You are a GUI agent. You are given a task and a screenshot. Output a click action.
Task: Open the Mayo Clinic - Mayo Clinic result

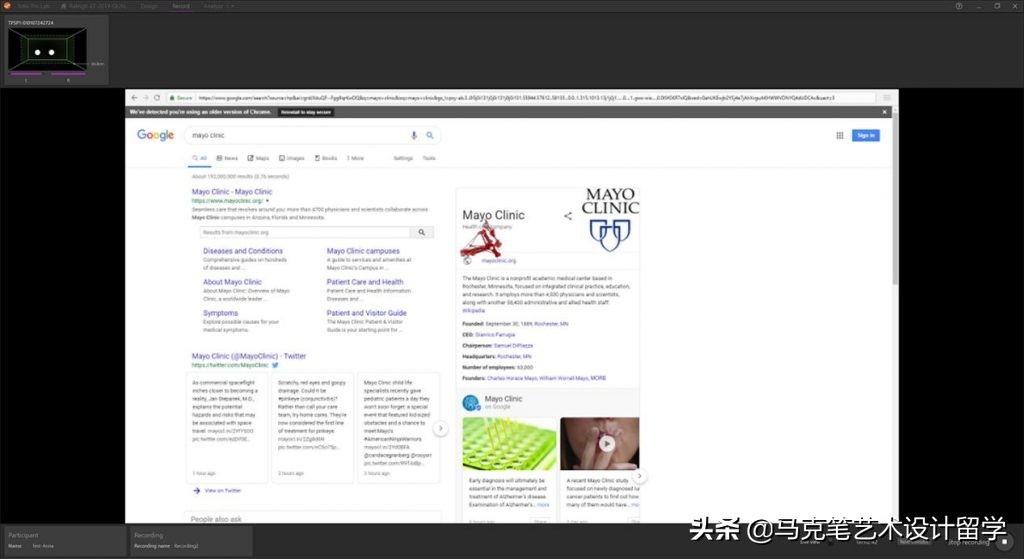pos(232,192)
